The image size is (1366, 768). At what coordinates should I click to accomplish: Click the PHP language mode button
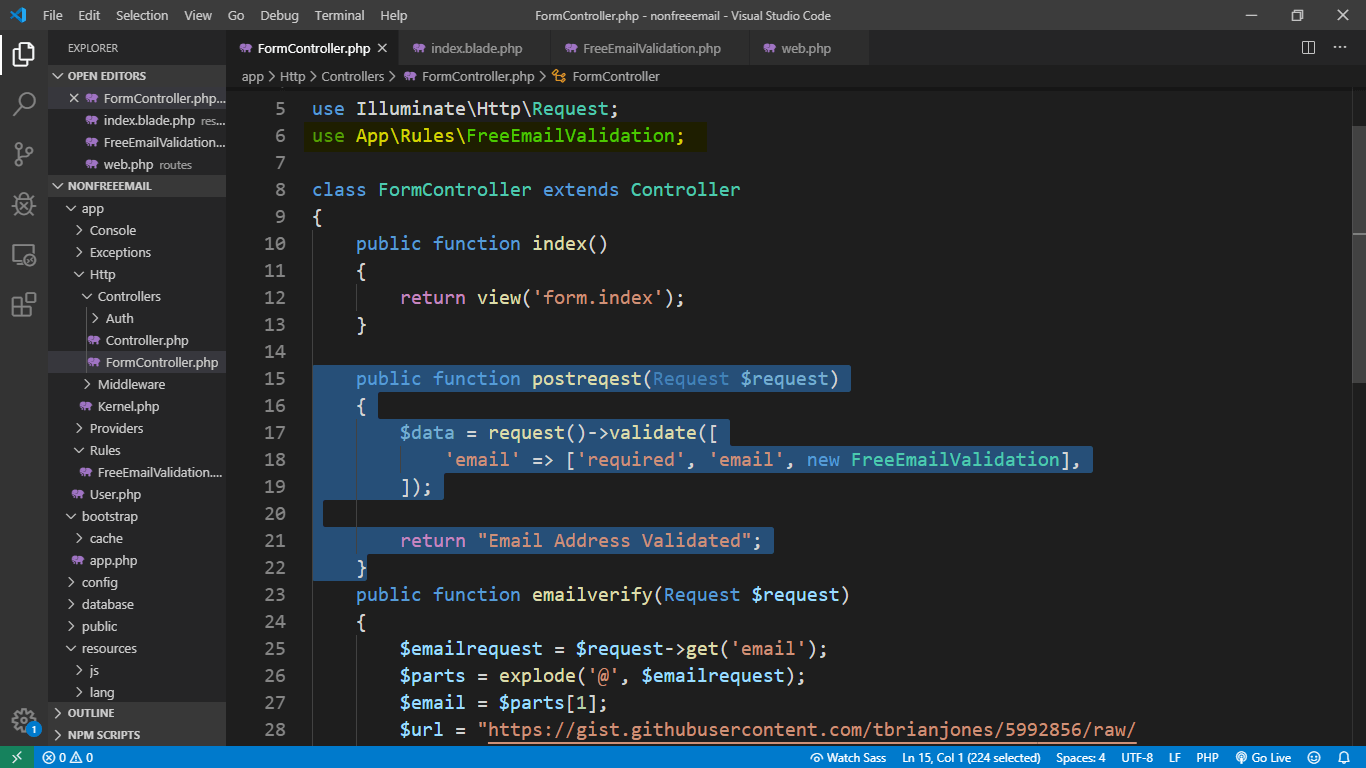pyautogui.click(x=1207, y=758)
